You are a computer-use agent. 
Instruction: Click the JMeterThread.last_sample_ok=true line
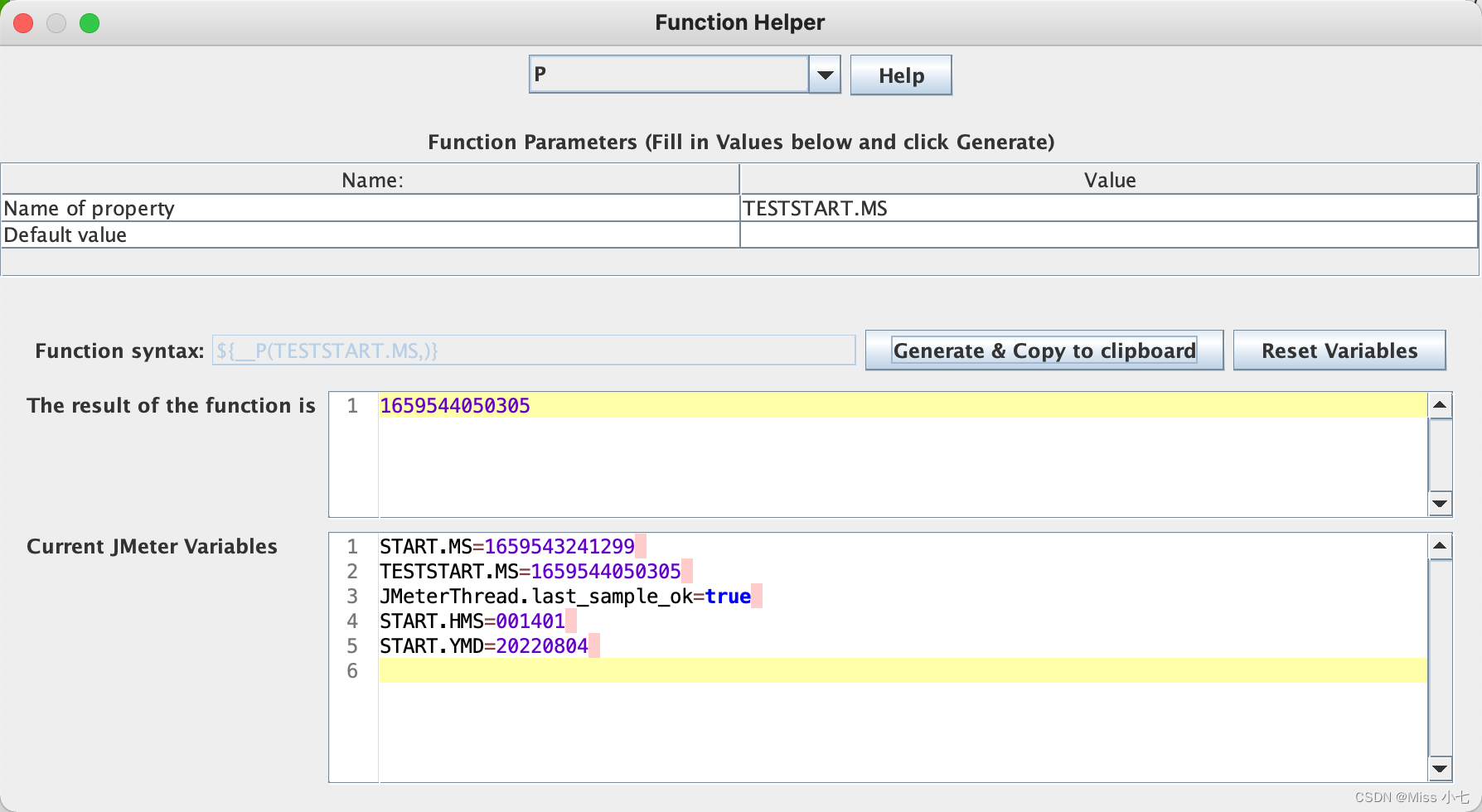pos(565,596)
